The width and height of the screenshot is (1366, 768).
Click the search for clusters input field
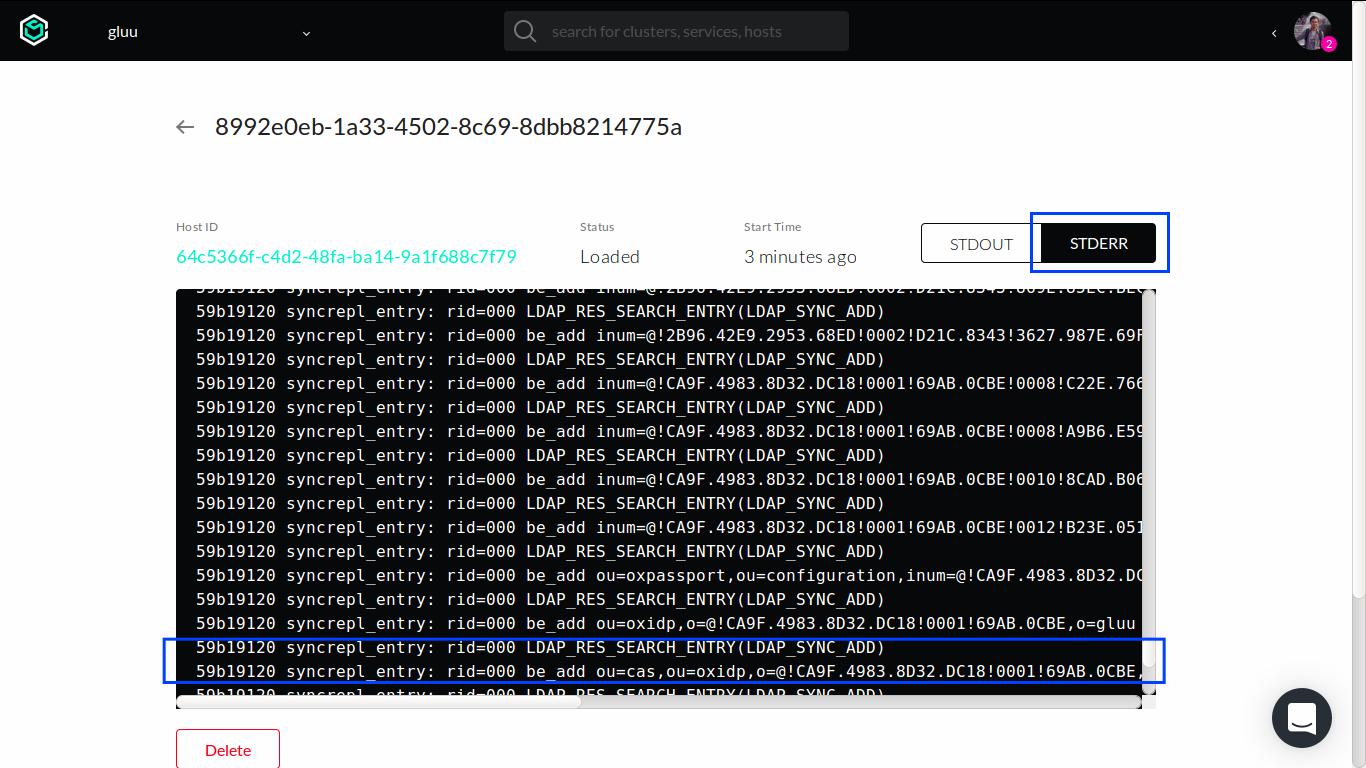676,31
